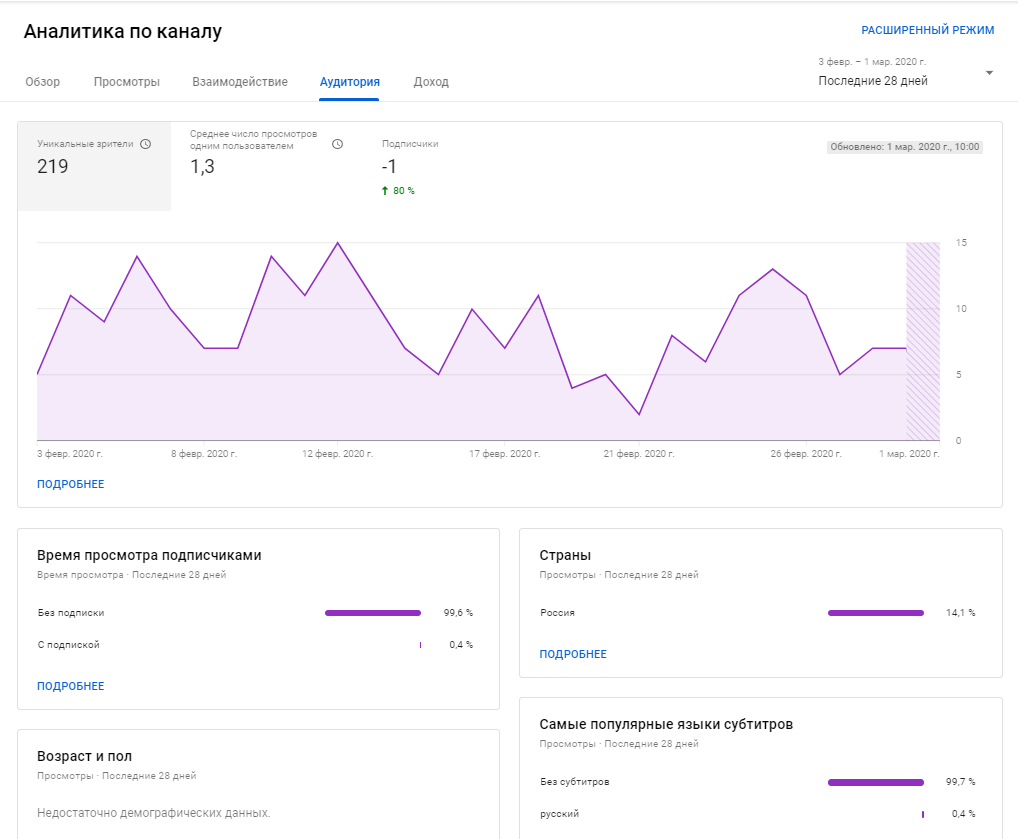This screenshot has height=839, width=1018.
Task: Switch to the Обзор tab
Action: point(42,82)
